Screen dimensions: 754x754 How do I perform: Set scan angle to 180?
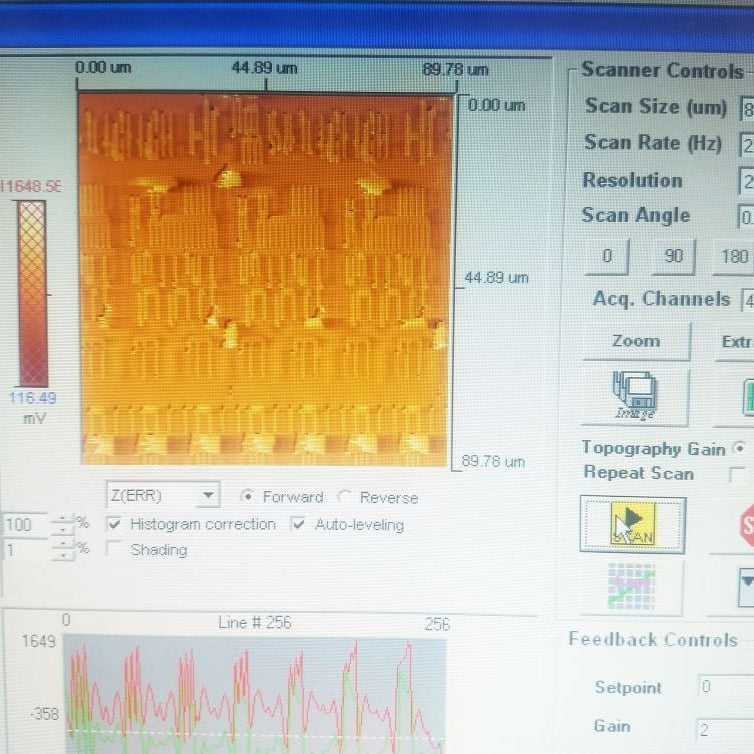click(x=734, y=257)
